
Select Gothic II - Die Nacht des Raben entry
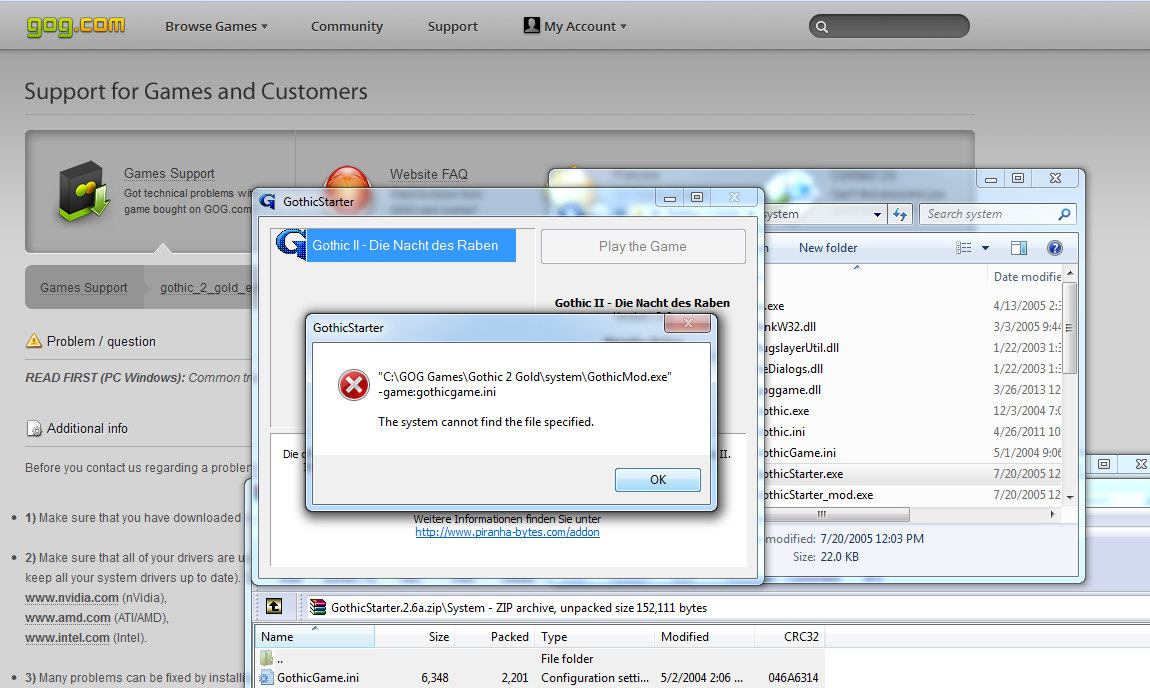(396, 246)
